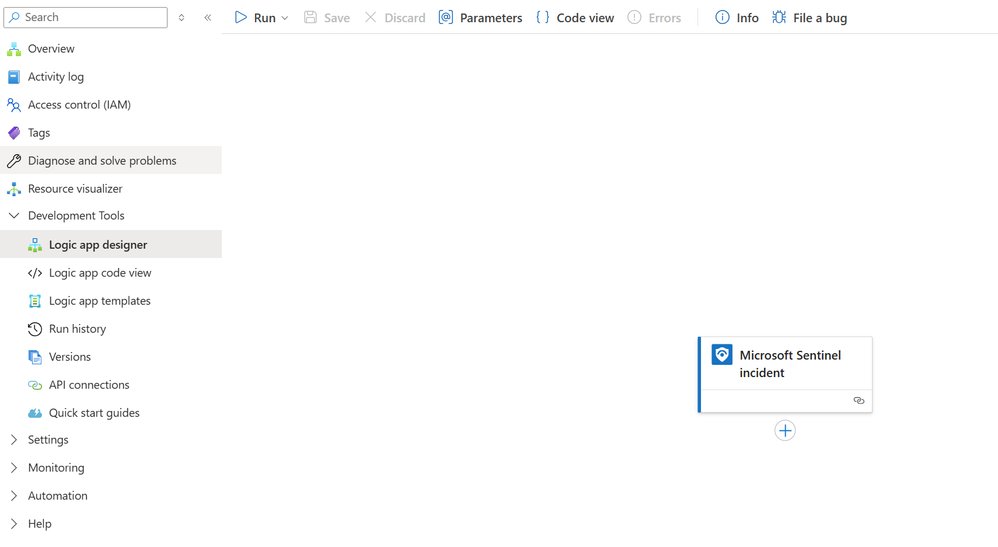Click File a bug
This screenshot has height=547, width=998.
(x=810, y=18)
